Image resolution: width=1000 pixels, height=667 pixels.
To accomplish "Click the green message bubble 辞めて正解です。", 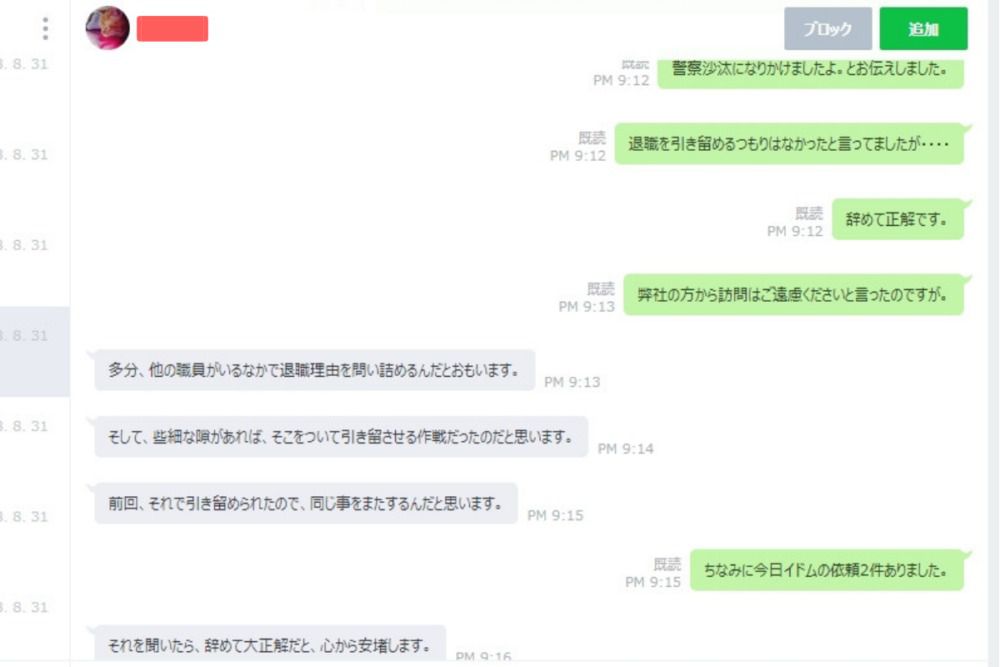I will pyautogui.click(x=897, y=219).
